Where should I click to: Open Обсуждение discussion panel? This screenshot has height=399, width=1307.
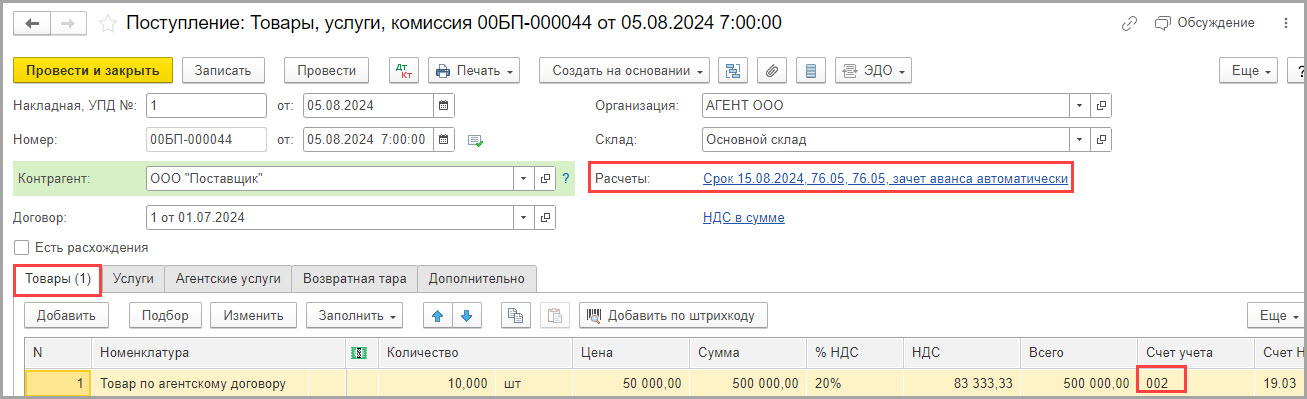pyautogui.click(x=1204, y=22)
